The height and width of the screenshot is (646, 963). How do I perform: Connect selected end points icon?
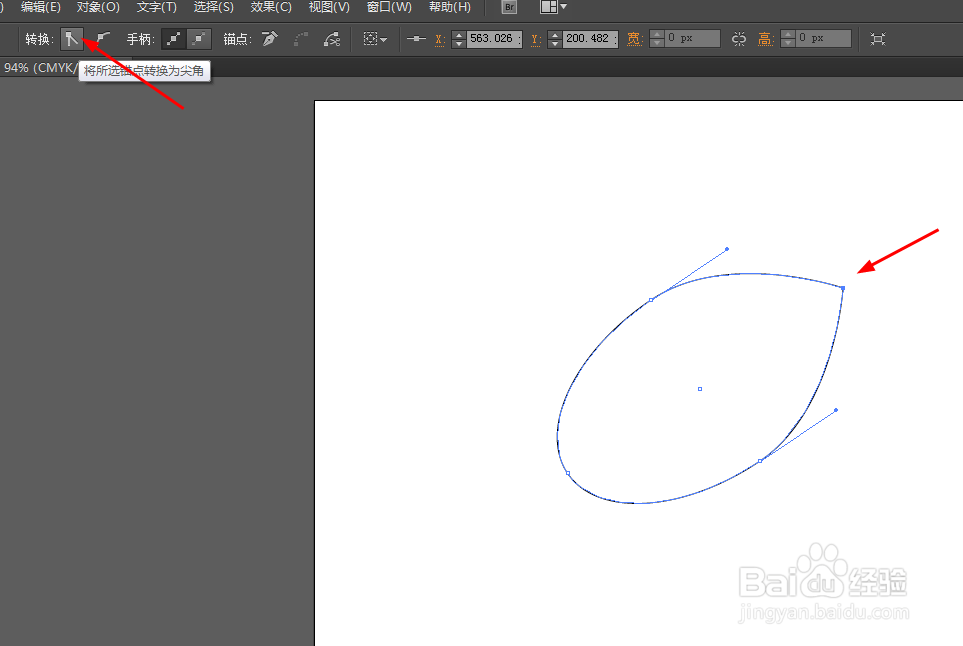click(x=301, y=39)
